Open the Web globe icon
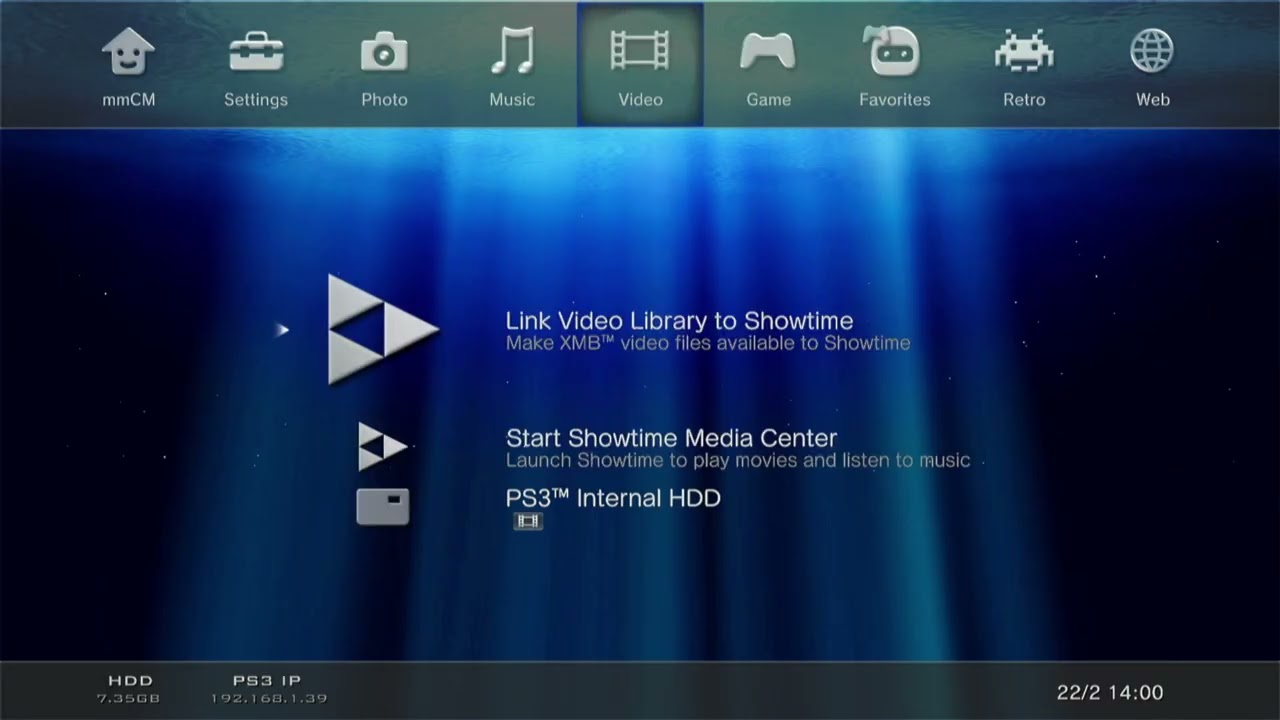1280x720 pixels. click(x=1152, y=52)
